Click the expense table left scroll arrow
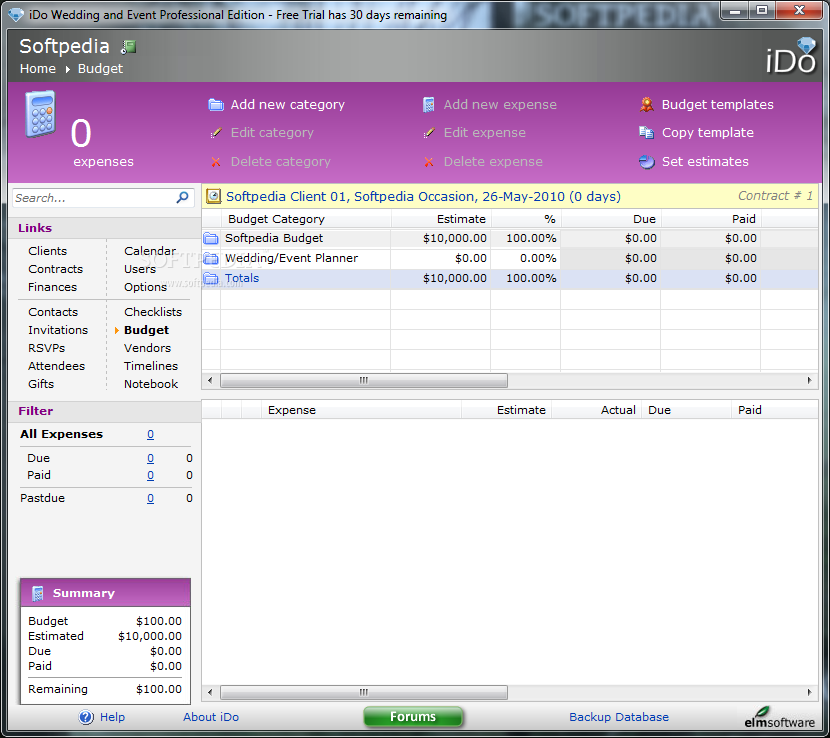 coord(210,692)
